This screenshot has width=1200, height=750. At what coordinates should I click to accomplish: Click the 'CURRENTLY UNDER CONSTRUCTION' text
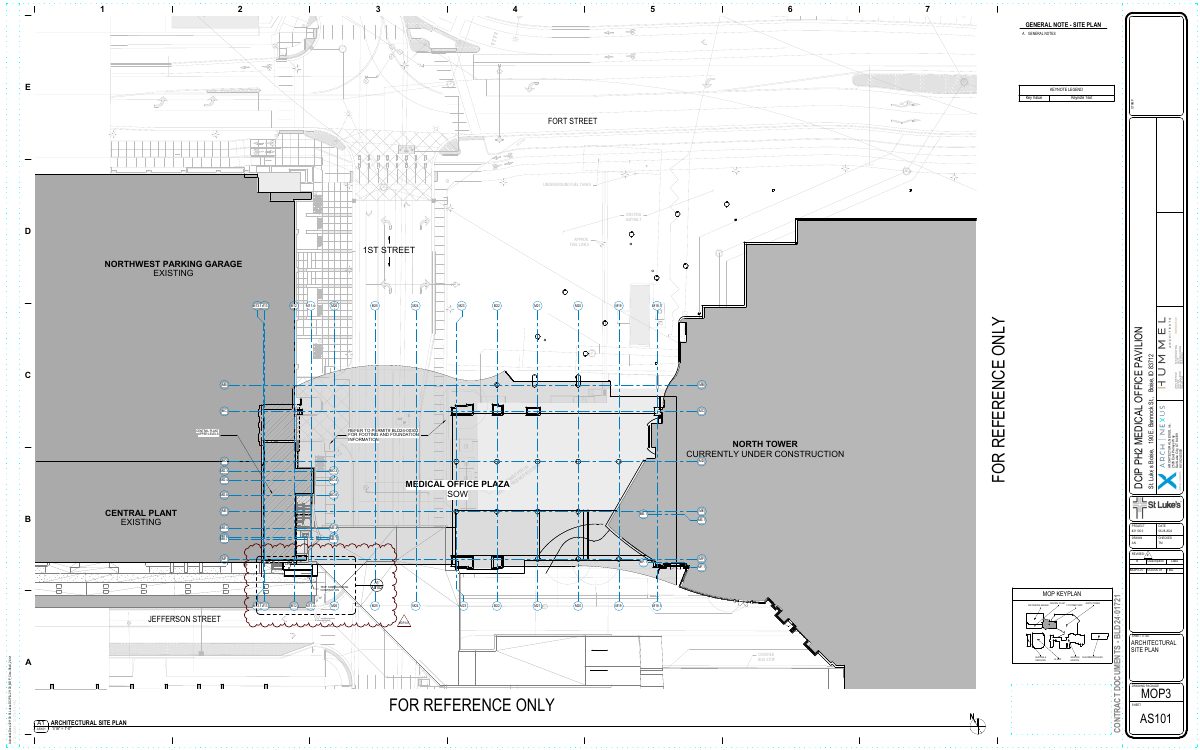pos(765,454)
